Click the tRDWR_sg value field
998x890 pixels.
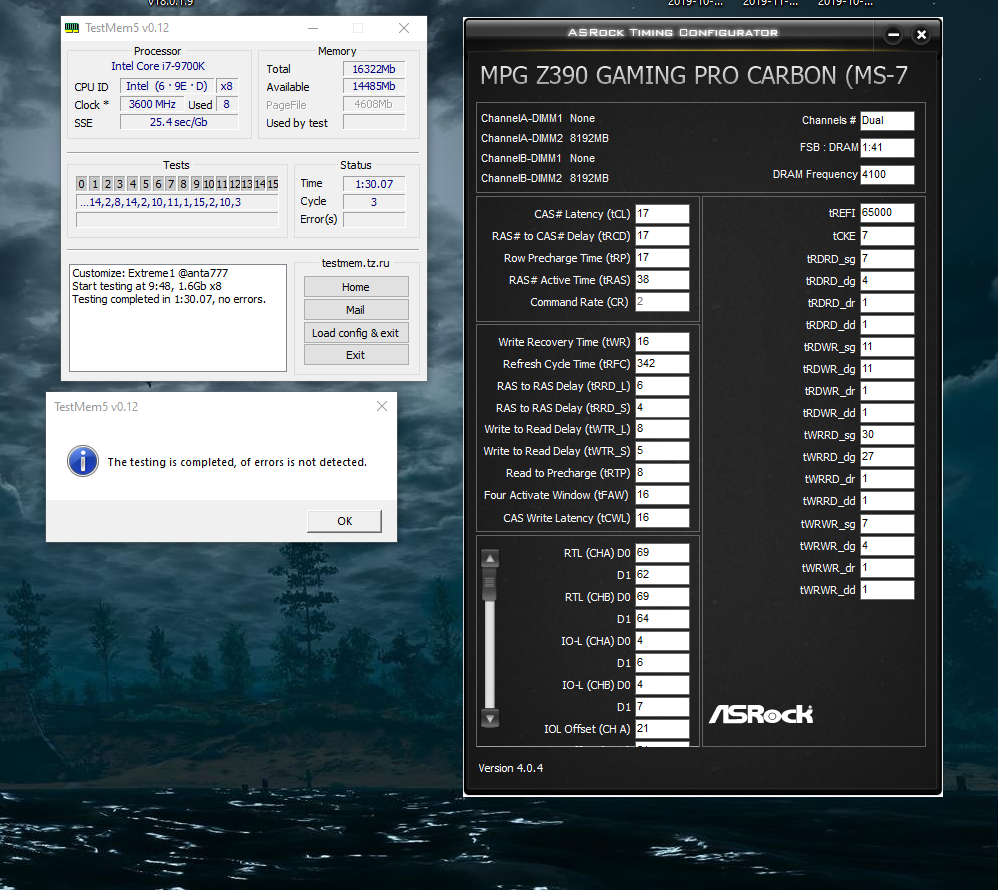887,347
